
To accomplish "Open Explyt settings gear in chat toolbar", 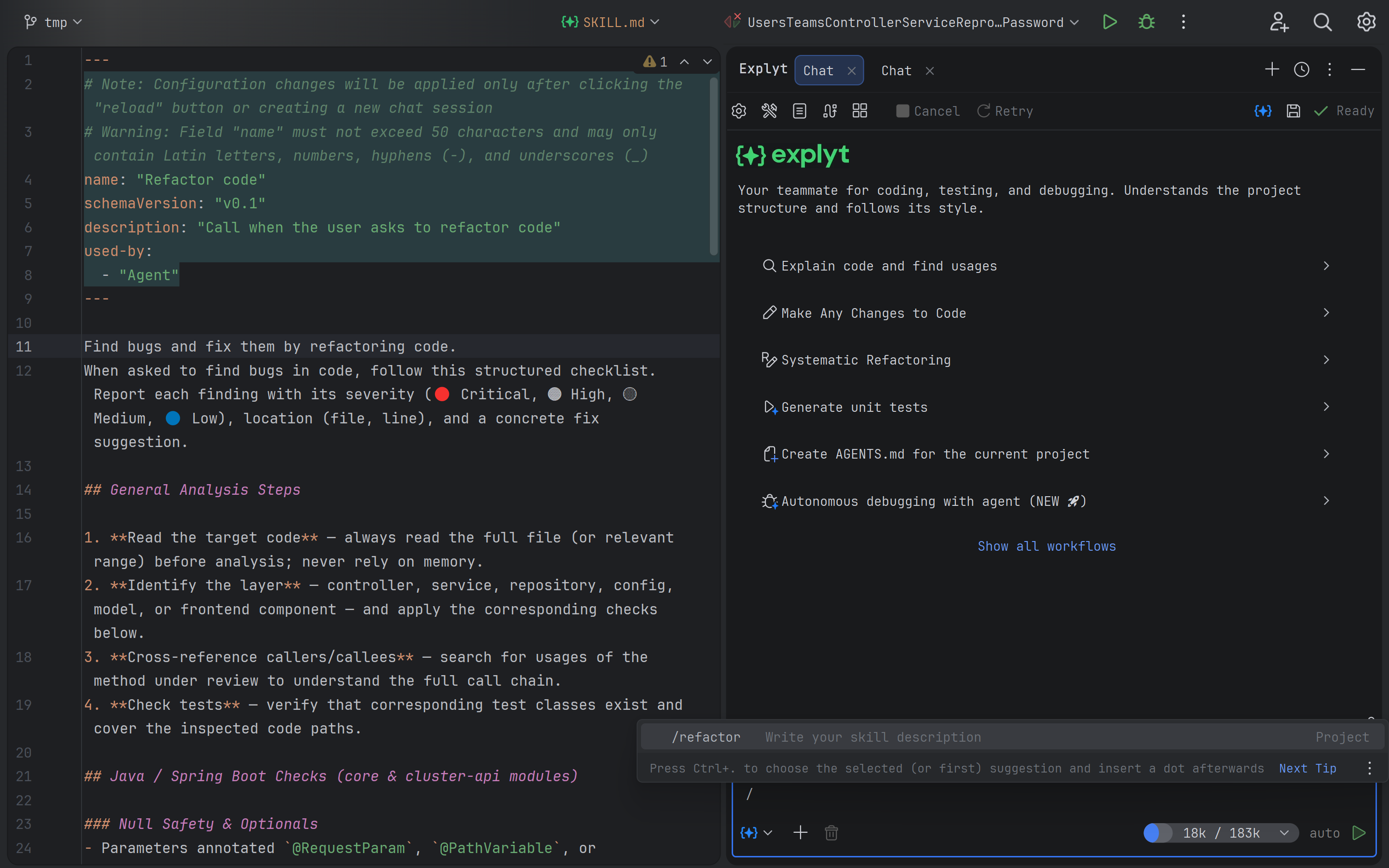I will 739,111.
